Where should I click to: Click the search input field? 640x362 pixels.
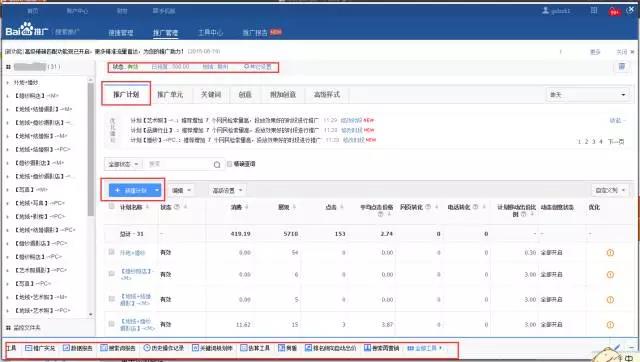[x=178, y=164]
